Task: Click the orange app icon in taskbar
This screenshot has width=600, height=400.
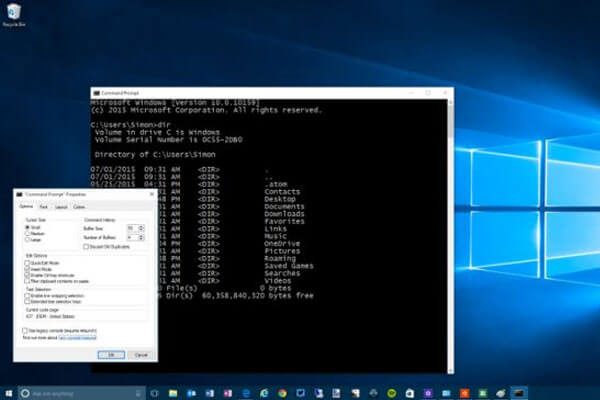Action: click(465, 393)
